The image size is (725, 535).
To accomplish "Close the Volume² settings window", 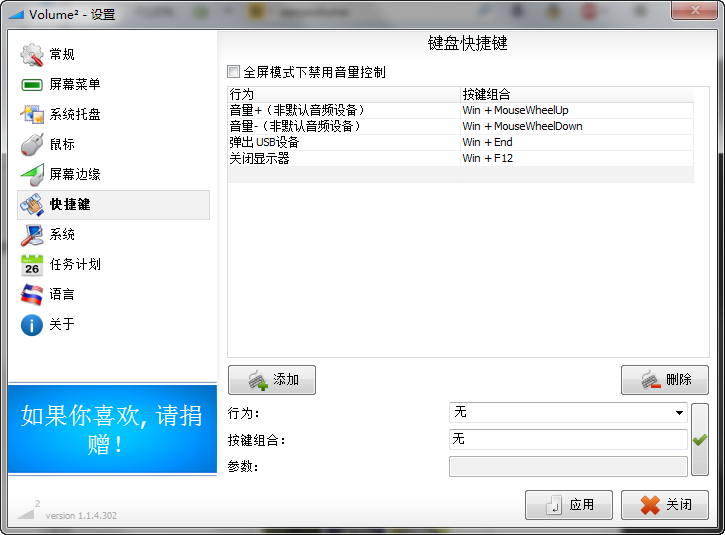I will pos(694,10).
